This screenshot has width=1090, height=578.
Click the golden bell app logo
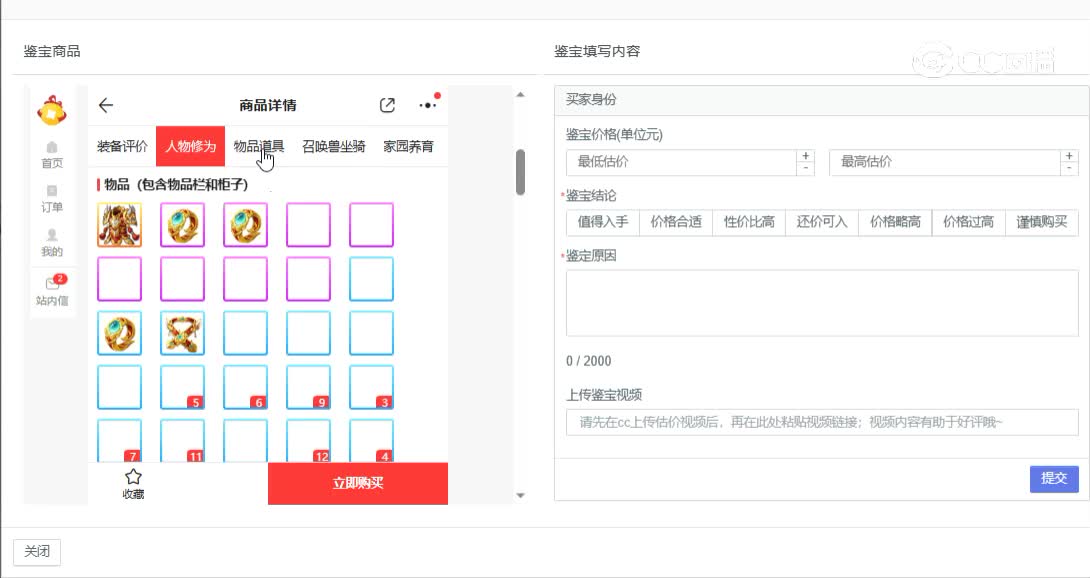point(52,111)
